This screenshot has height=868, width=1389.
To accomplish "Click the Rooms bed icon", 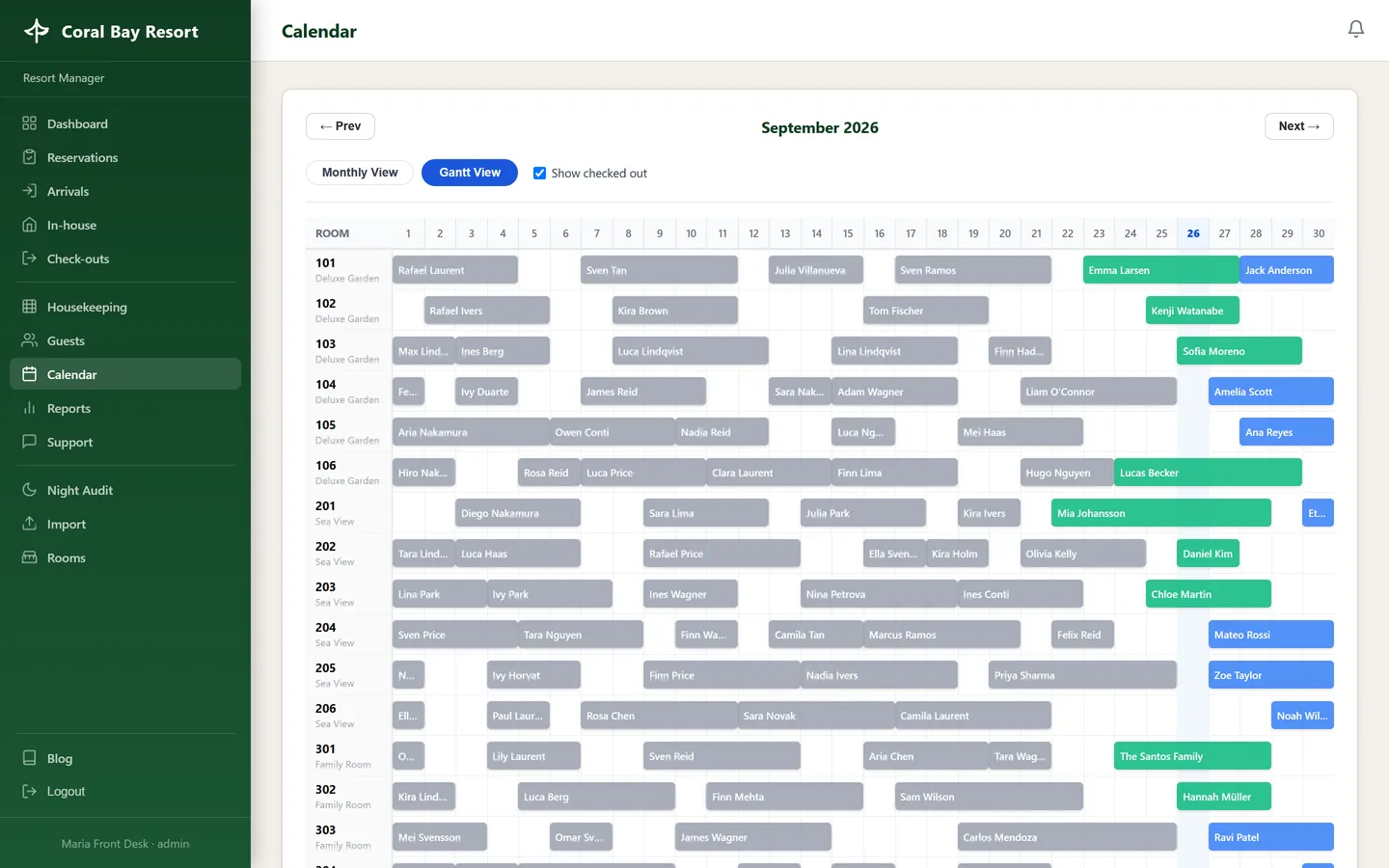I will coord(29,557).
